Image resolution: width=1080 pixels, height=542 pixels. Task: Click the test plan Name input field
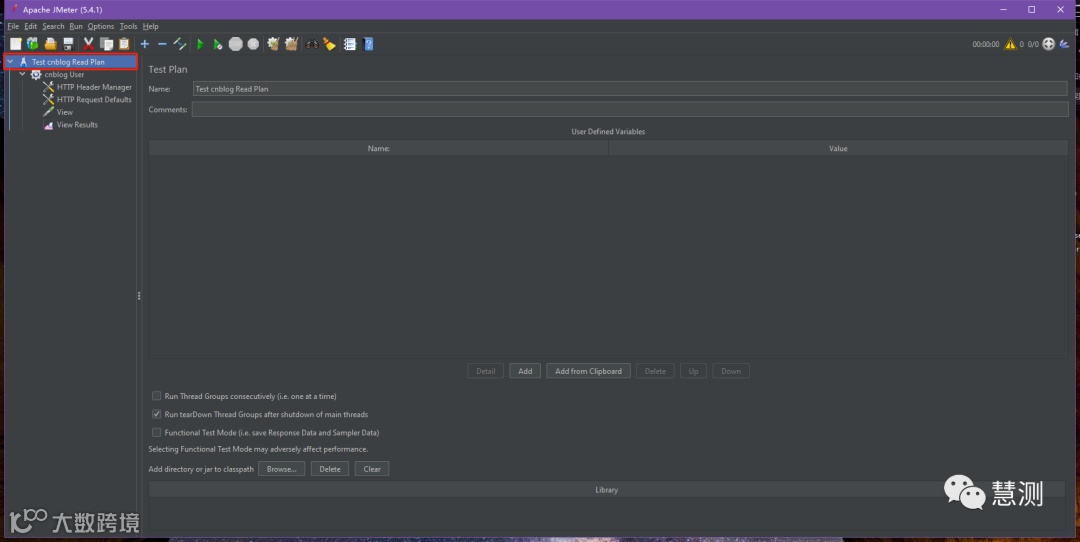630,89
